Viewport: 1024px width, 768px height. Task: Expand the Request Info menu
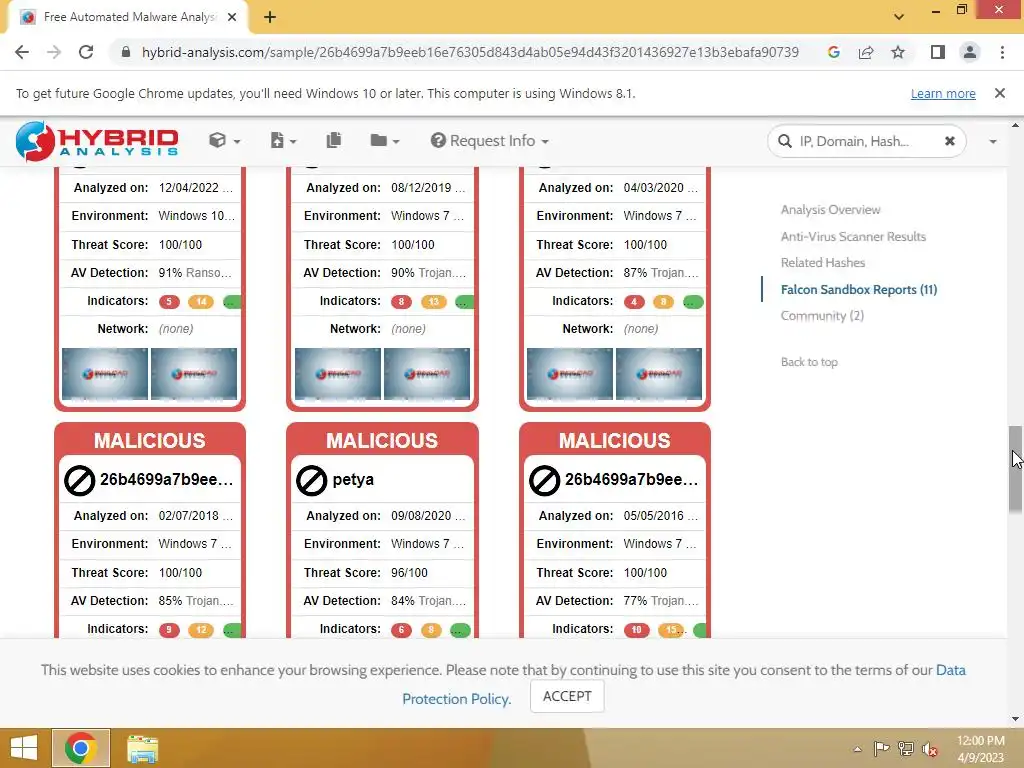click(x=489, y=140)
